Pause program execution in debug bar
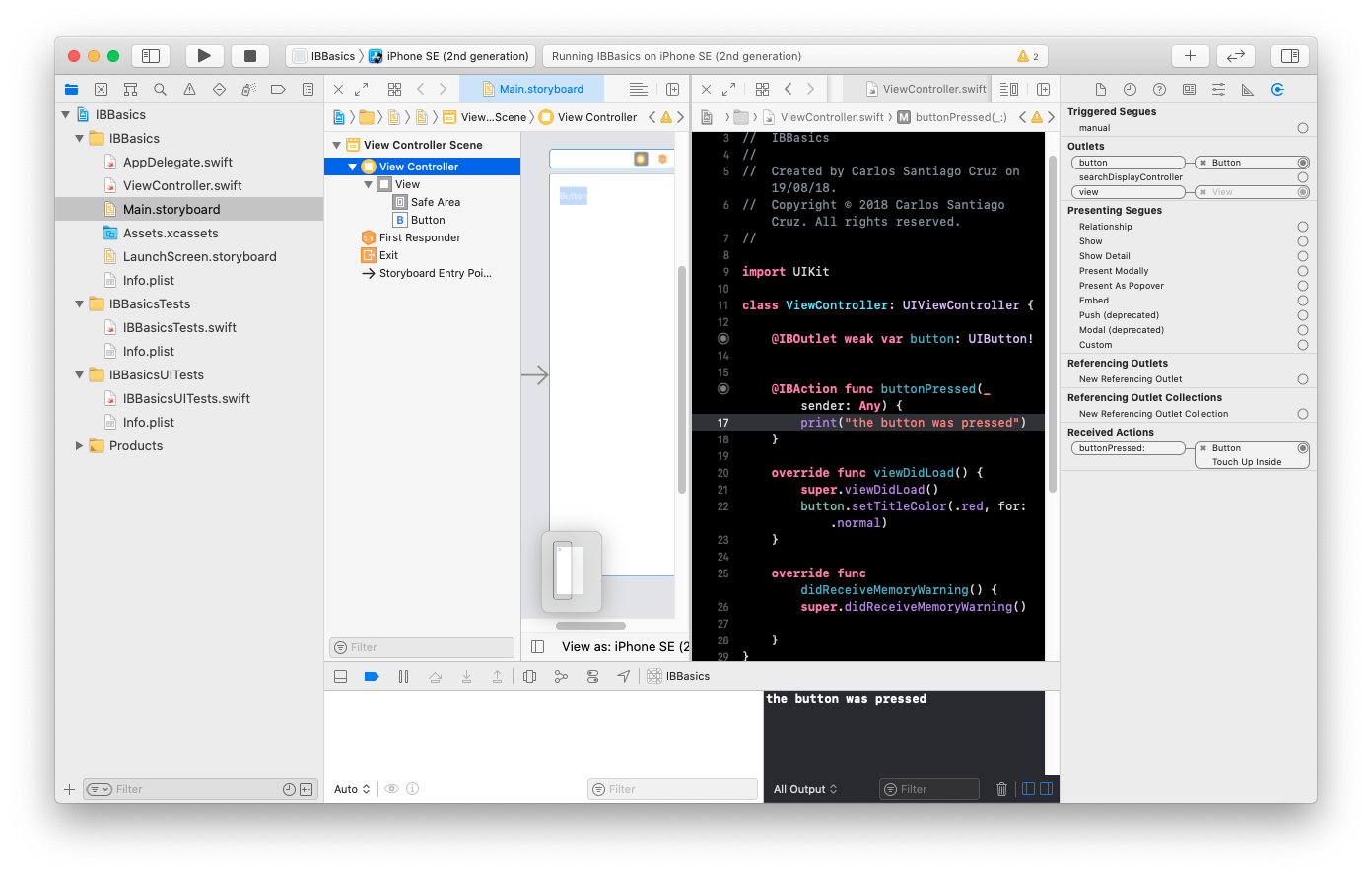The width and height of the screenshot is (1372, 876). pyautogui.click(x=403, y=676)
